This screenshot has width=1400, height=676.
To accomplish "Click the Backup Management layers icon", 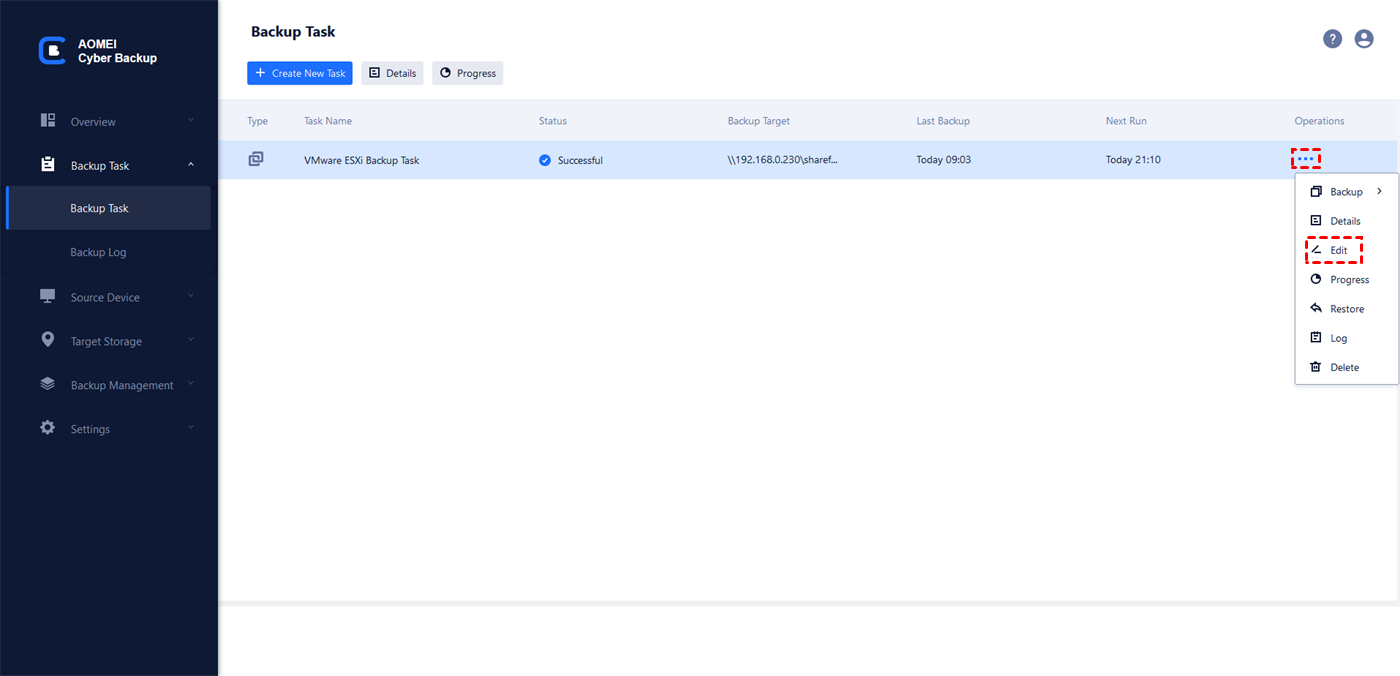I will 48,384.
